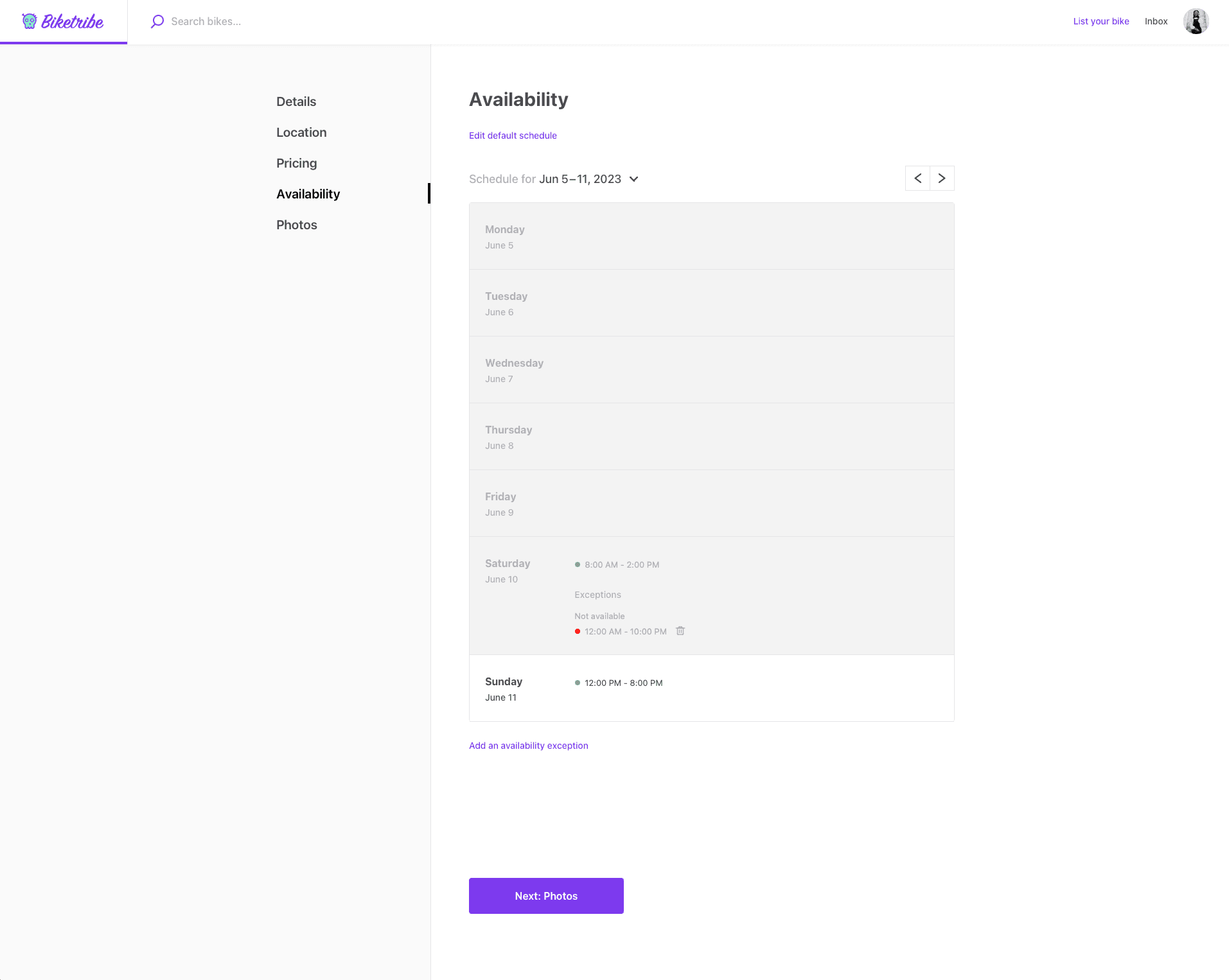
Task: Switch to the Location section
Action: [301, 132]
